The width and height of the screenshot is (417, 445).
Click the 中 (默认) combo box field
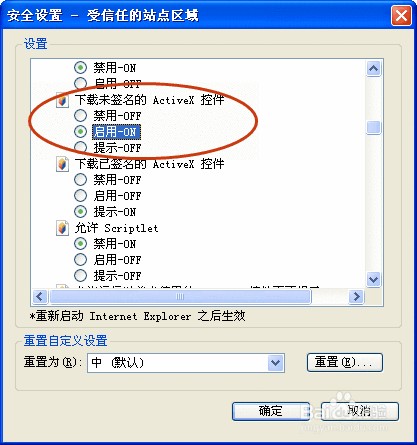pyautogui.click(x=186, y=362)
